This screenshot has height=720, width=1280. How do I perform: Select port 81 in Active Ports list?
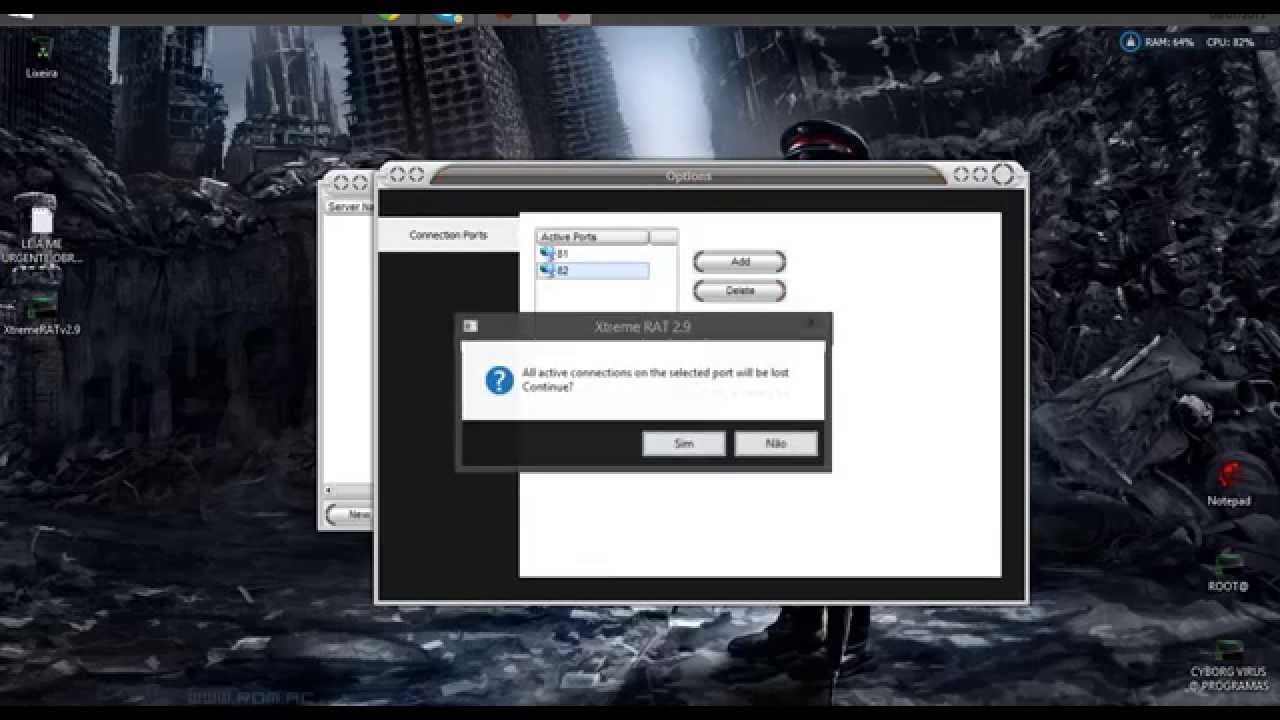coord(593,254)
